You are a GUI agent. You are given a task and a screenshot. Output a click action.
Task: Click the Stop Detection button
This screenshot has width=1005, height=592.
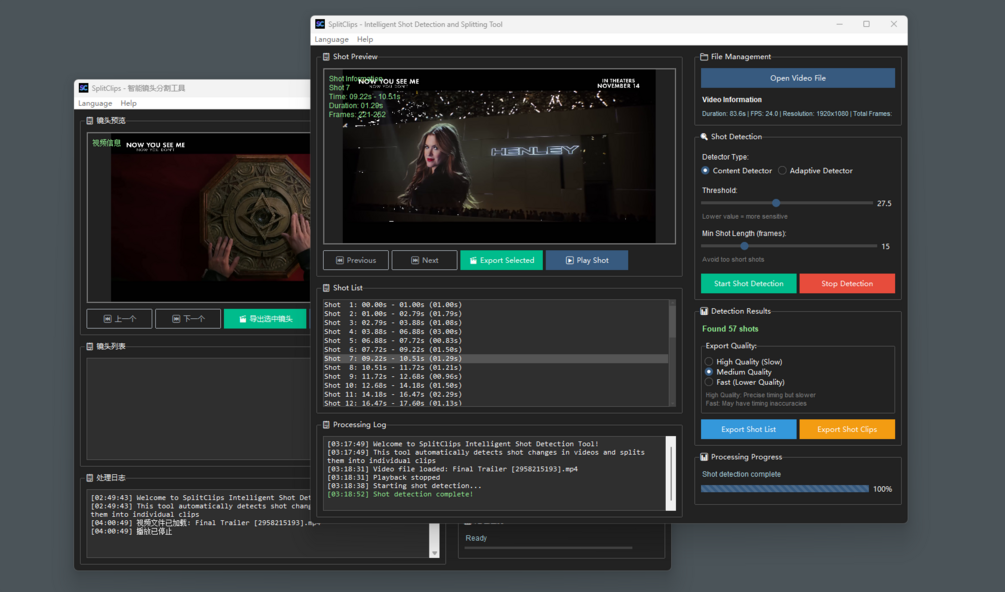tap(847, 283)
